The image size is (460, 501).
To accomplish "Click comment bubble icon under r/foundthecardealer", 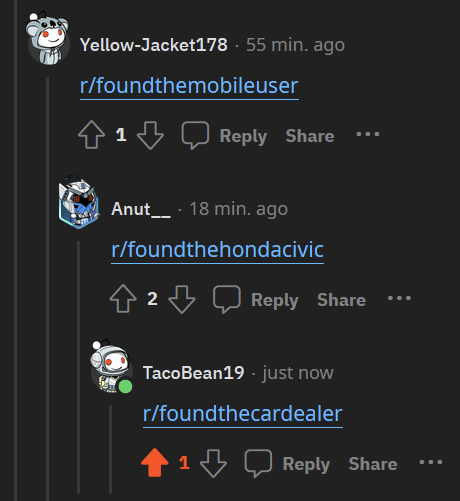I will (x=258, y=463).
